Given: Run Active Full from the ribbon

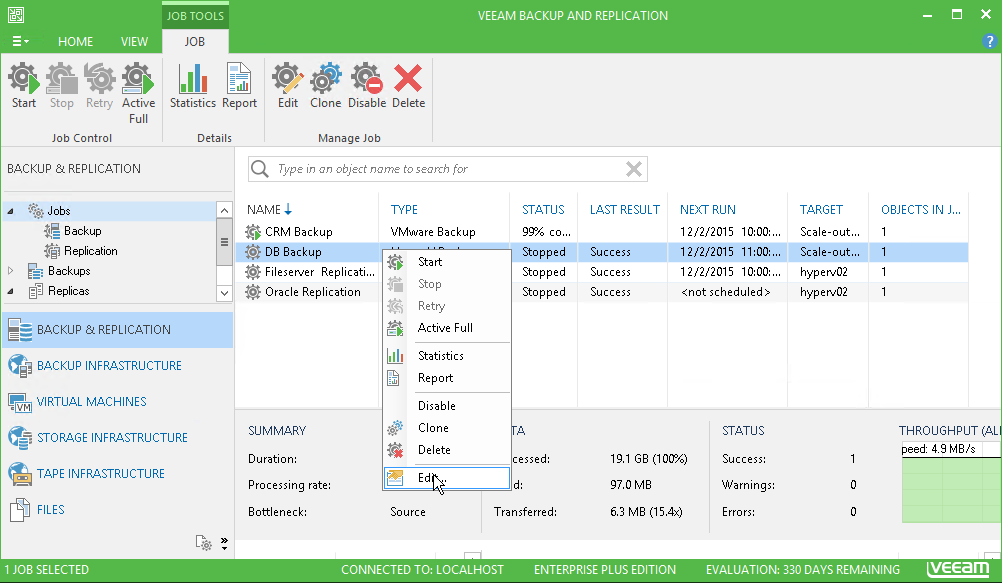Looking at the screenshot, I should (138, 93).
